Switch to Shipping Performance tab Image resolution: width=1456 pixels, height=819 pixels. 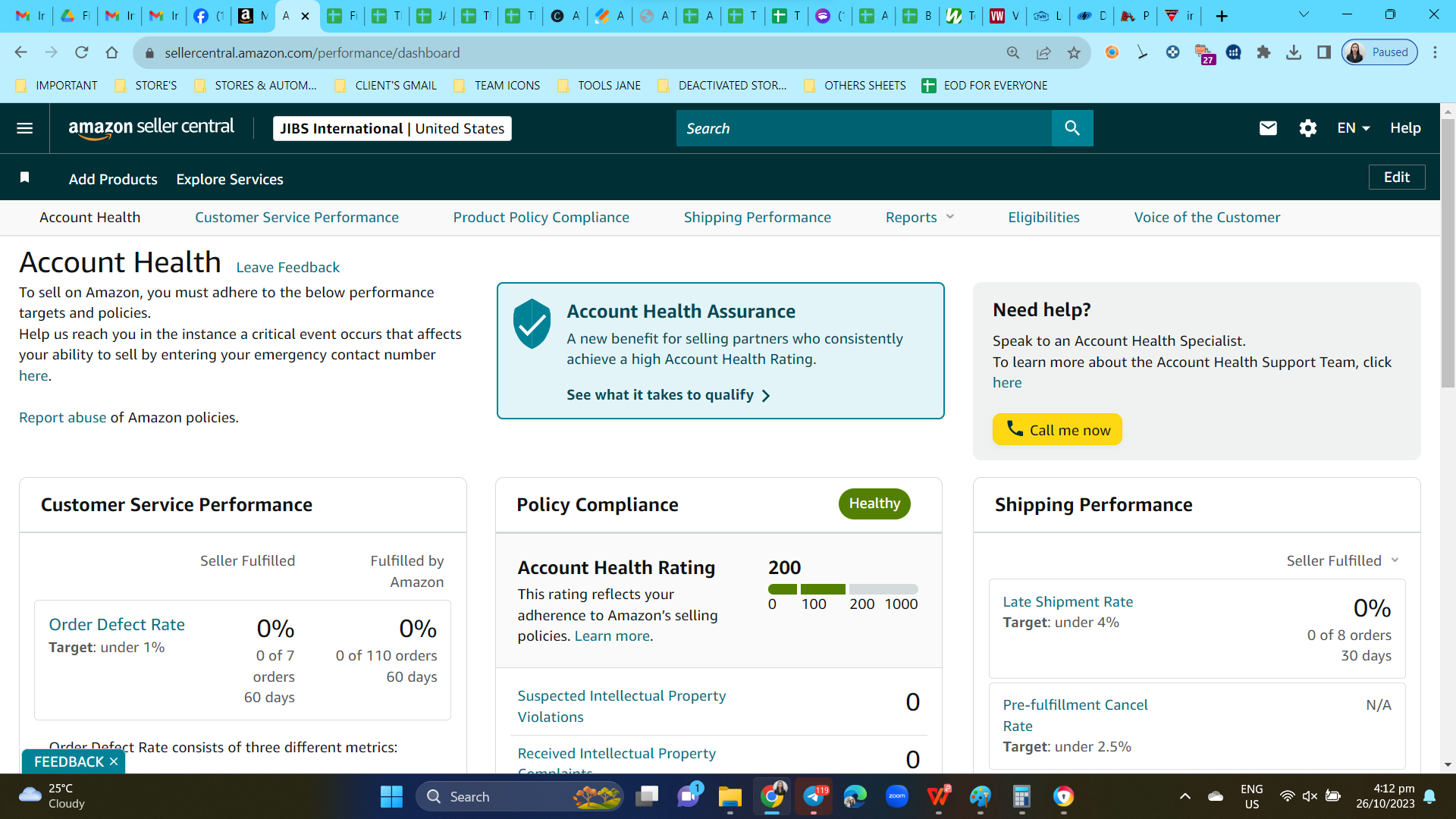coord(757,218)
